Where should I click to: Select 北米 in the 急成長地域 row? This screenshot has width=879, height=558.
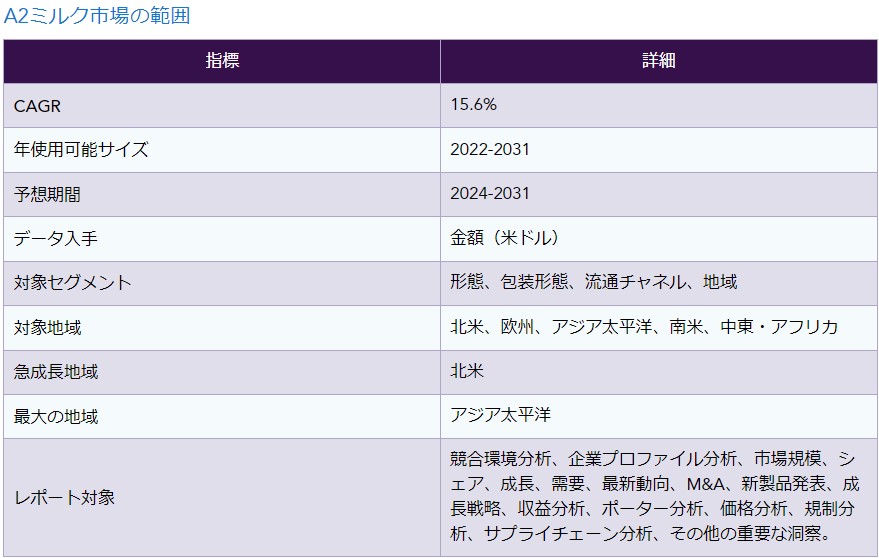[467, 372]
